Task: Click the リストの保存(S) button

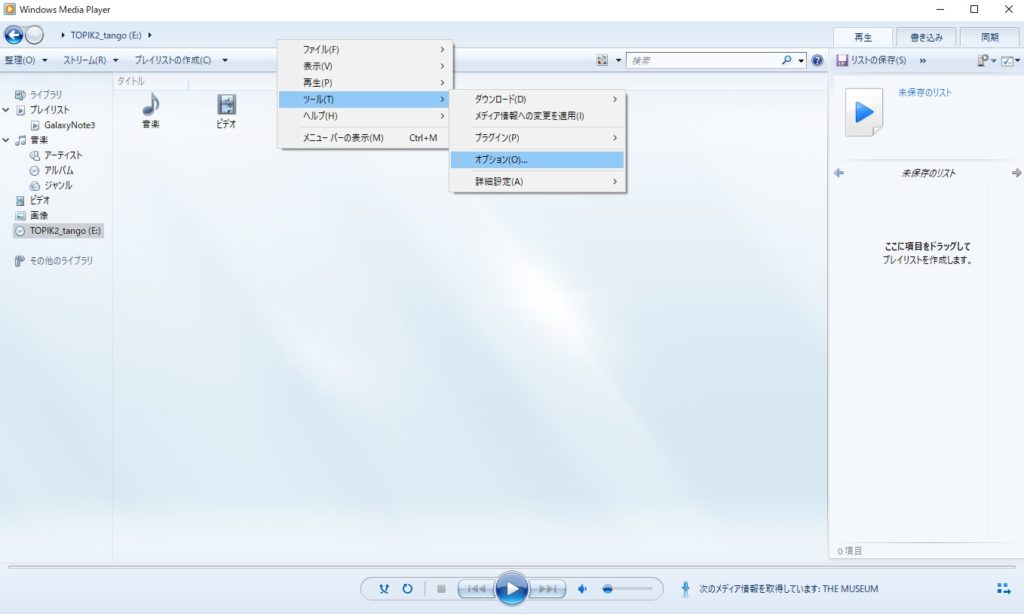Action: click(x=872, y=60)
